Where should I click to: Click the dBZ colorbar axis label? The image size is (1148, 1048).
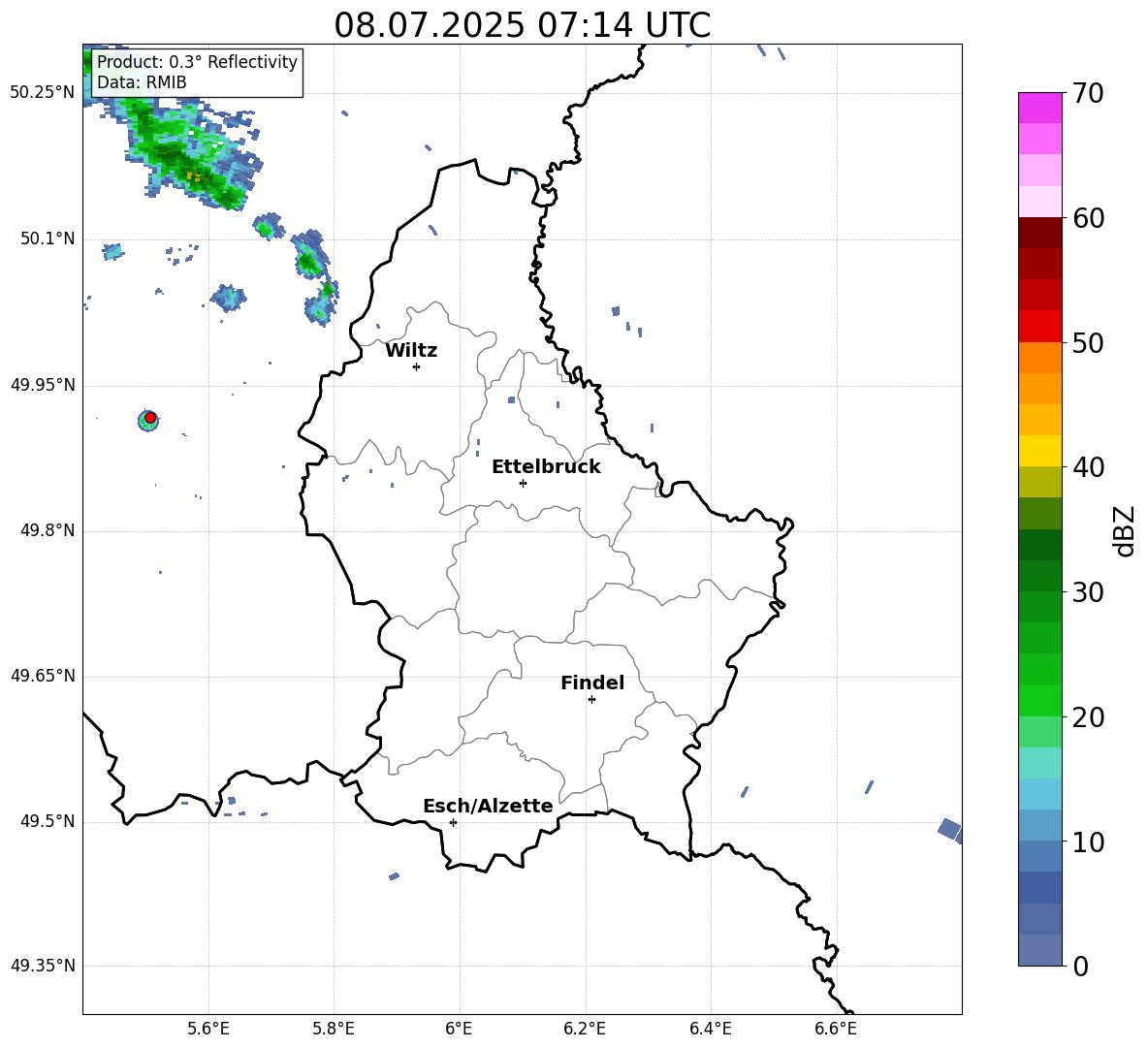pos(1125,530)
